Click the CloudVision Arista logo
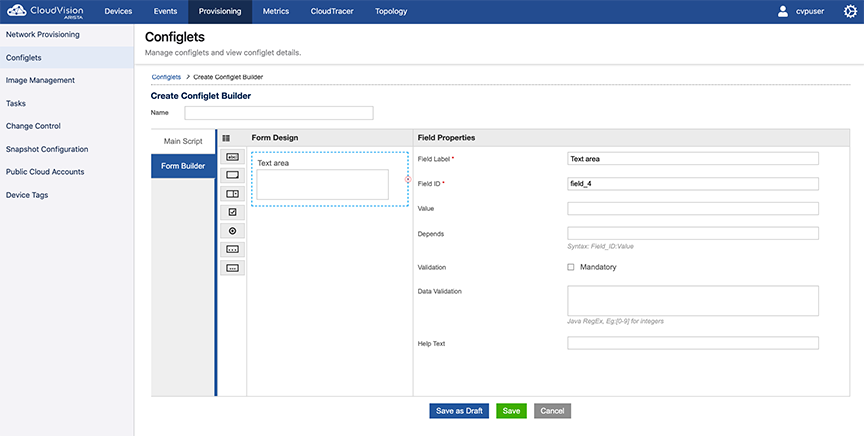 (45, 11)
